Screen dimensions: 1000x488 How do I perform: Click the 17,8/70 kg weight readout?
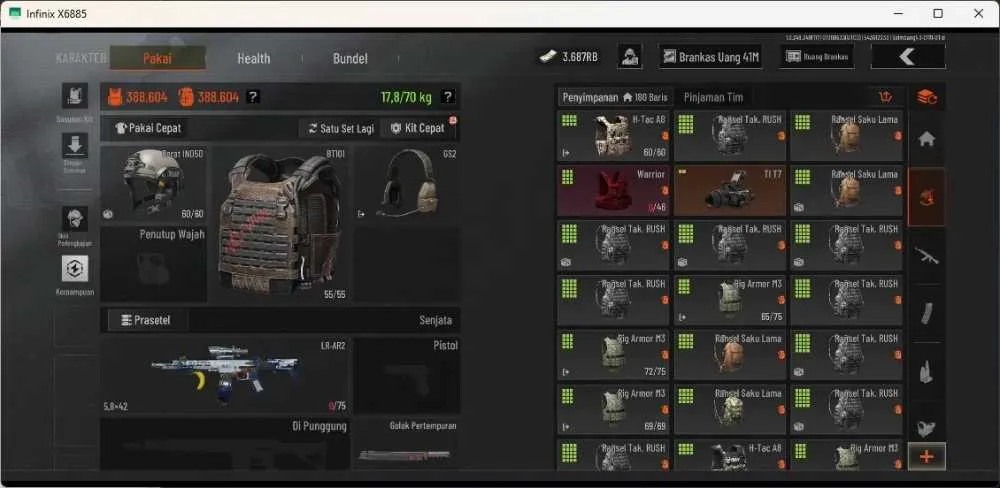[406, 97]
